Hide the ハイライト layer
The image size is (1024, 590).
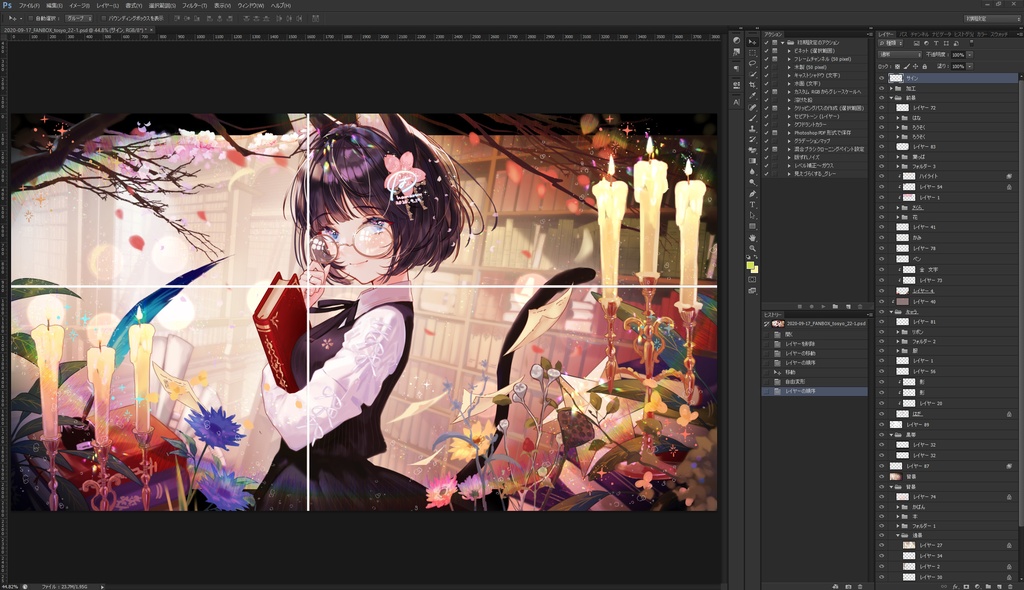pyautogui.click(x=882, y=176)
